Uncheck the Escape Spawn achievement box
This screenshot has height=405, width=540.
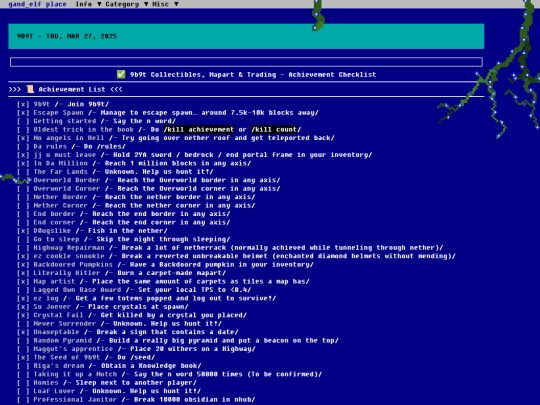[23, 113]
